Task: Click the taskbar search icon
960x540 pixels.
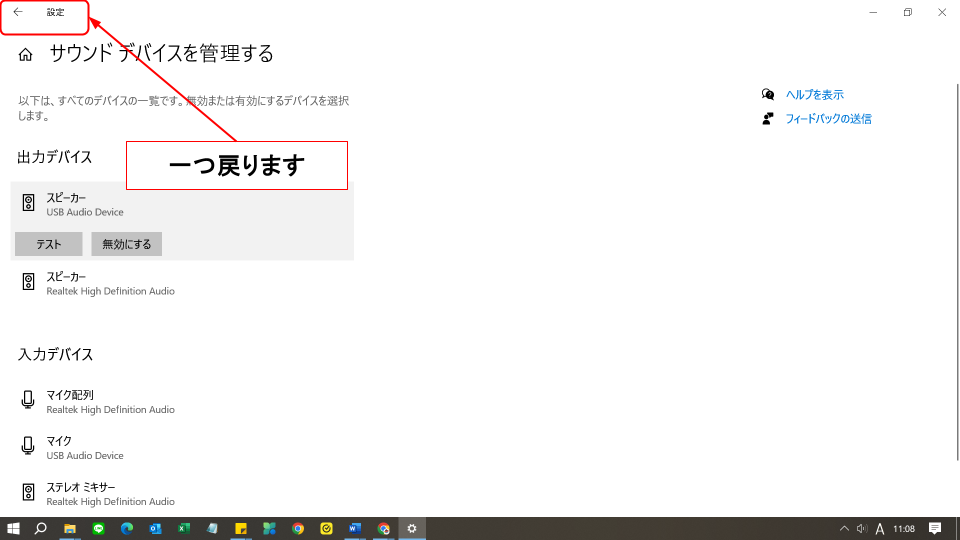Action: (41, 528)
